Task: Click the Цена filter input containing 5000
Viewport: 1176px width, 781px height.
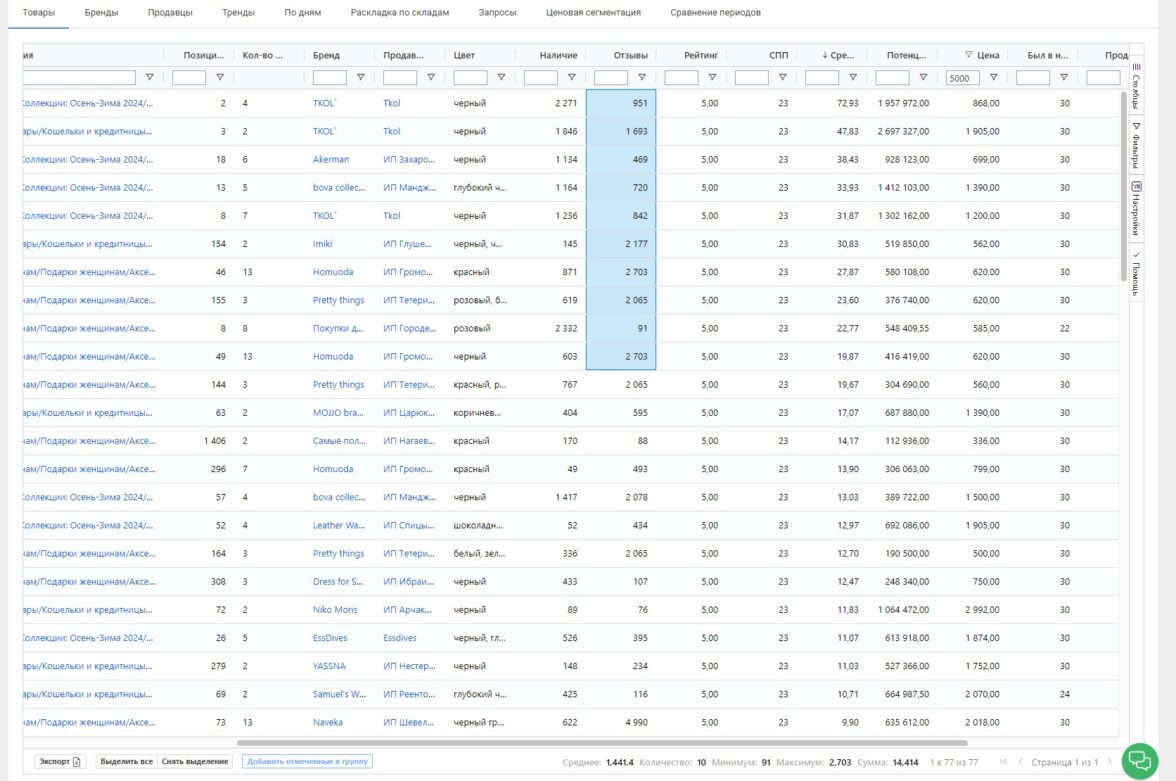Action: coord(963,78)
